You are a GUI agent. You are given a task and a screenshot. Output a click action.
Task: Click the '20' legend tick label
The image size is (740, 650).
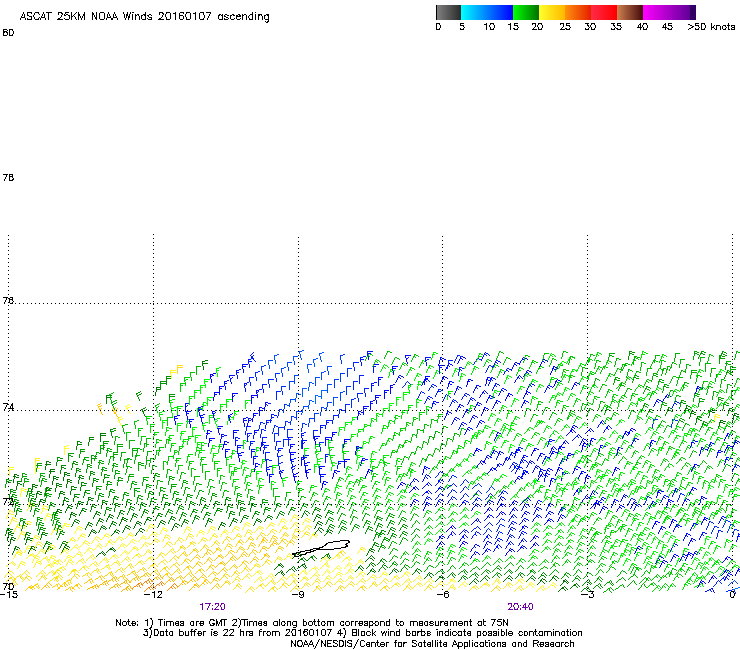coord(537,27)
